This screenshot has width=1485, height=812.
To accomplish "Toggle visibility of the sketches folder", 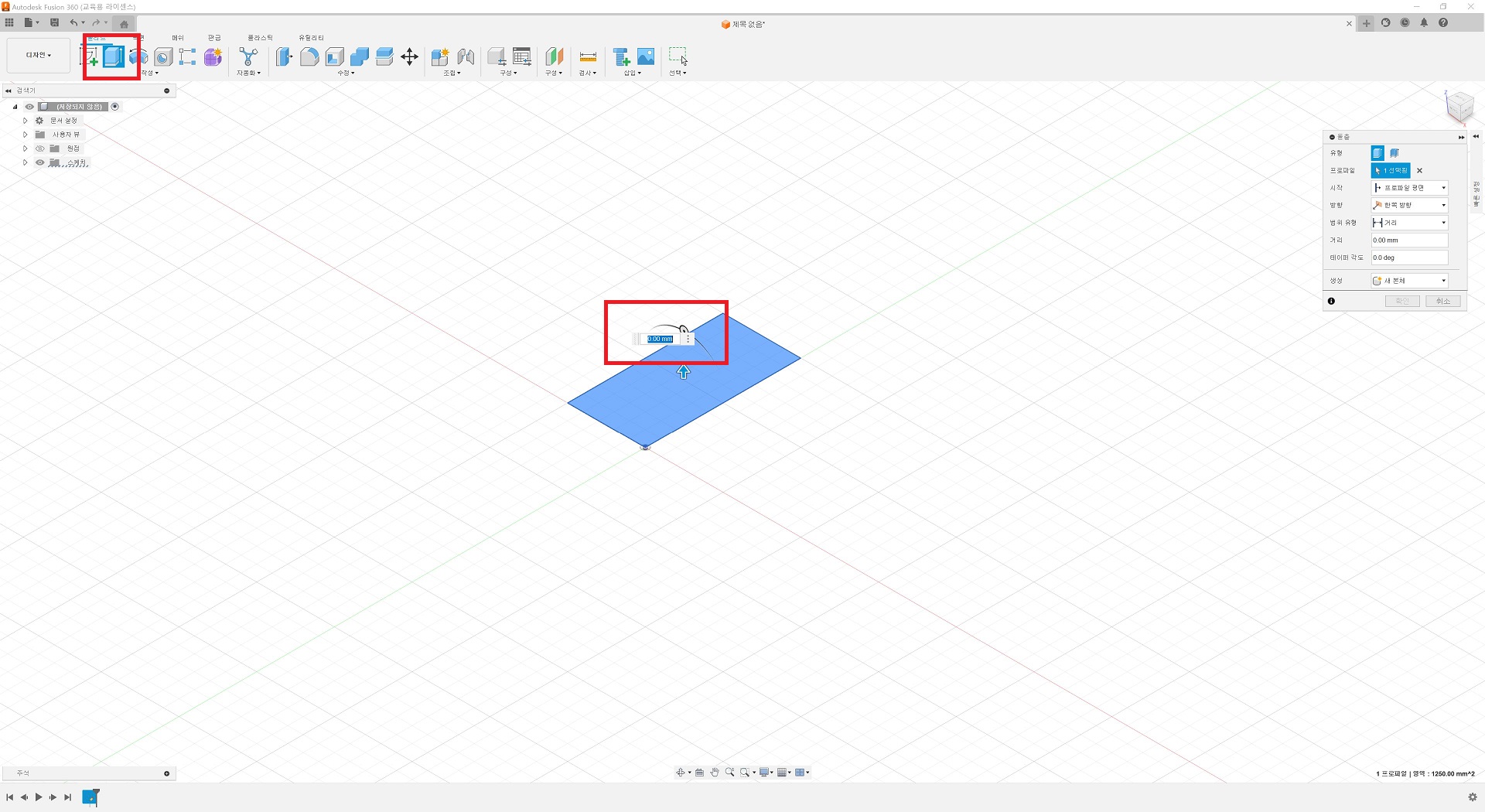I will 39,162.
